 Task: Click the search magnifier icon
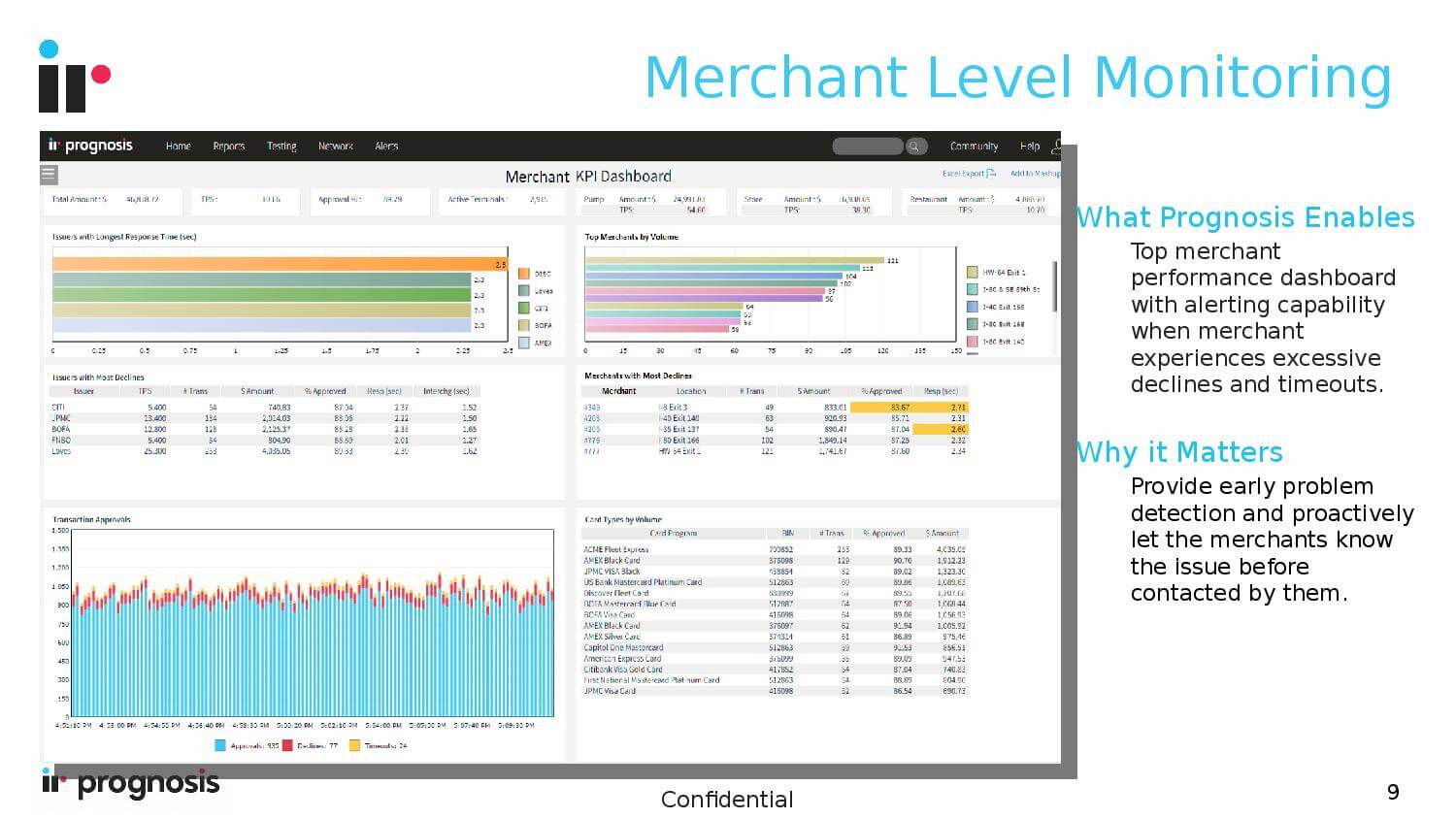(x=914, y=147)
